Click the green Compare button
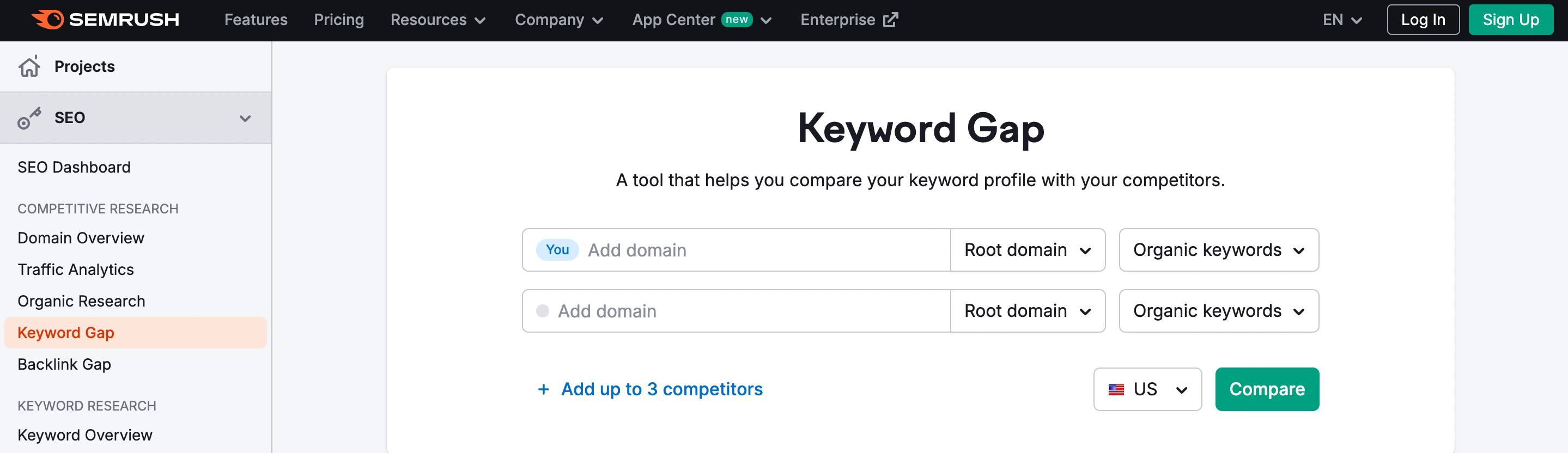This screenshot has width=1568, height=453. click(x=1267, y=389)
